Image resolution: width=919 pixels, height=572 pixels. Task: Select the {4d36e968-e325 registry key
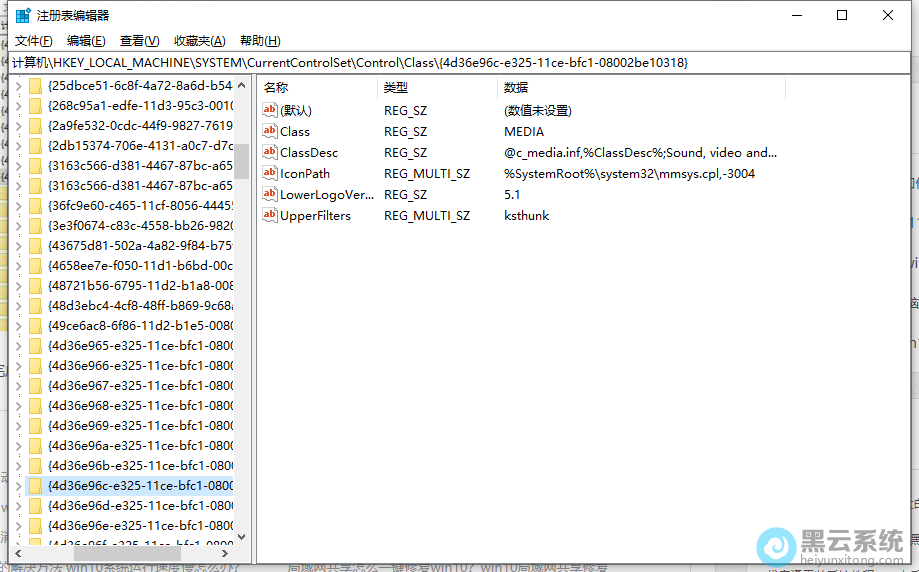[x=140, y=406]
